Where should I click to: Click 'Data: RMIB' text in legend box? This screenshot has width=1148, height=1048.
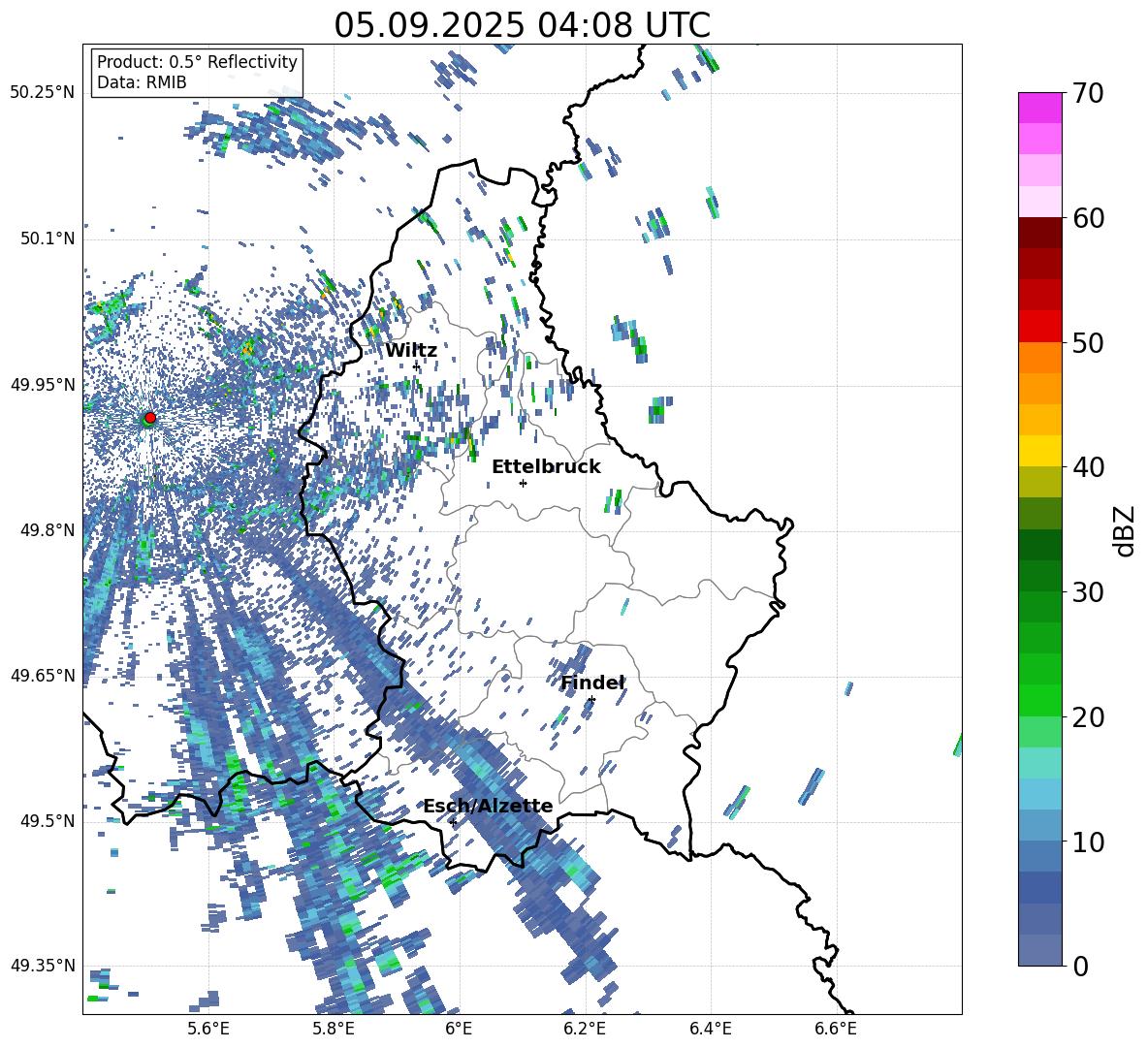tap(142, 82)
